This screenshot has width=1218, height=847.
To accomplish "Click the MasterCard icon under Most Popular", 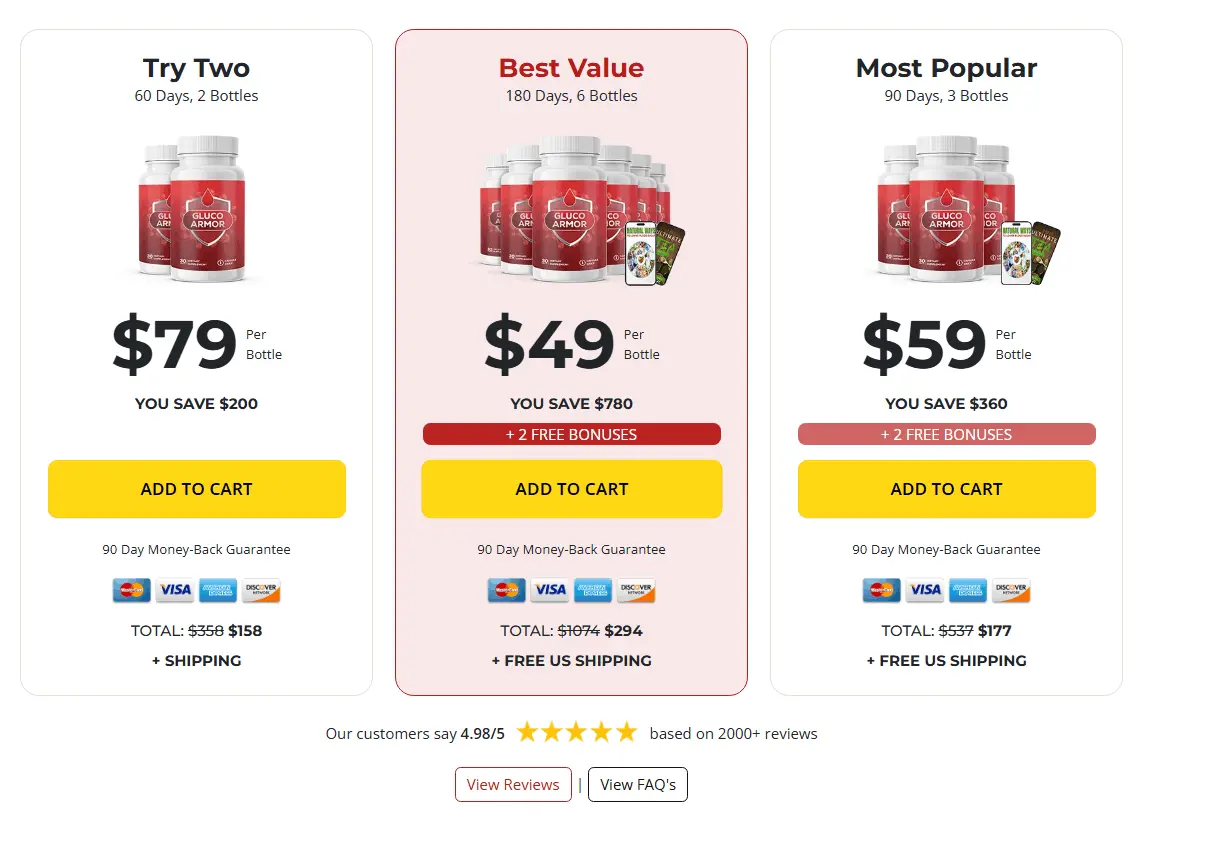I will tap(882, 590).
